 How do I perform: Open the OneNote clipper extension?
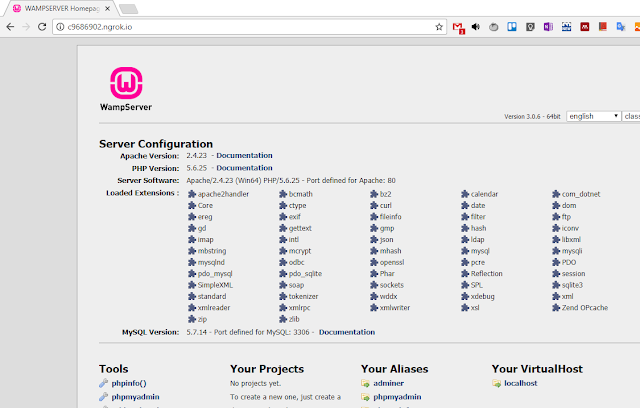tap(548, 27)
